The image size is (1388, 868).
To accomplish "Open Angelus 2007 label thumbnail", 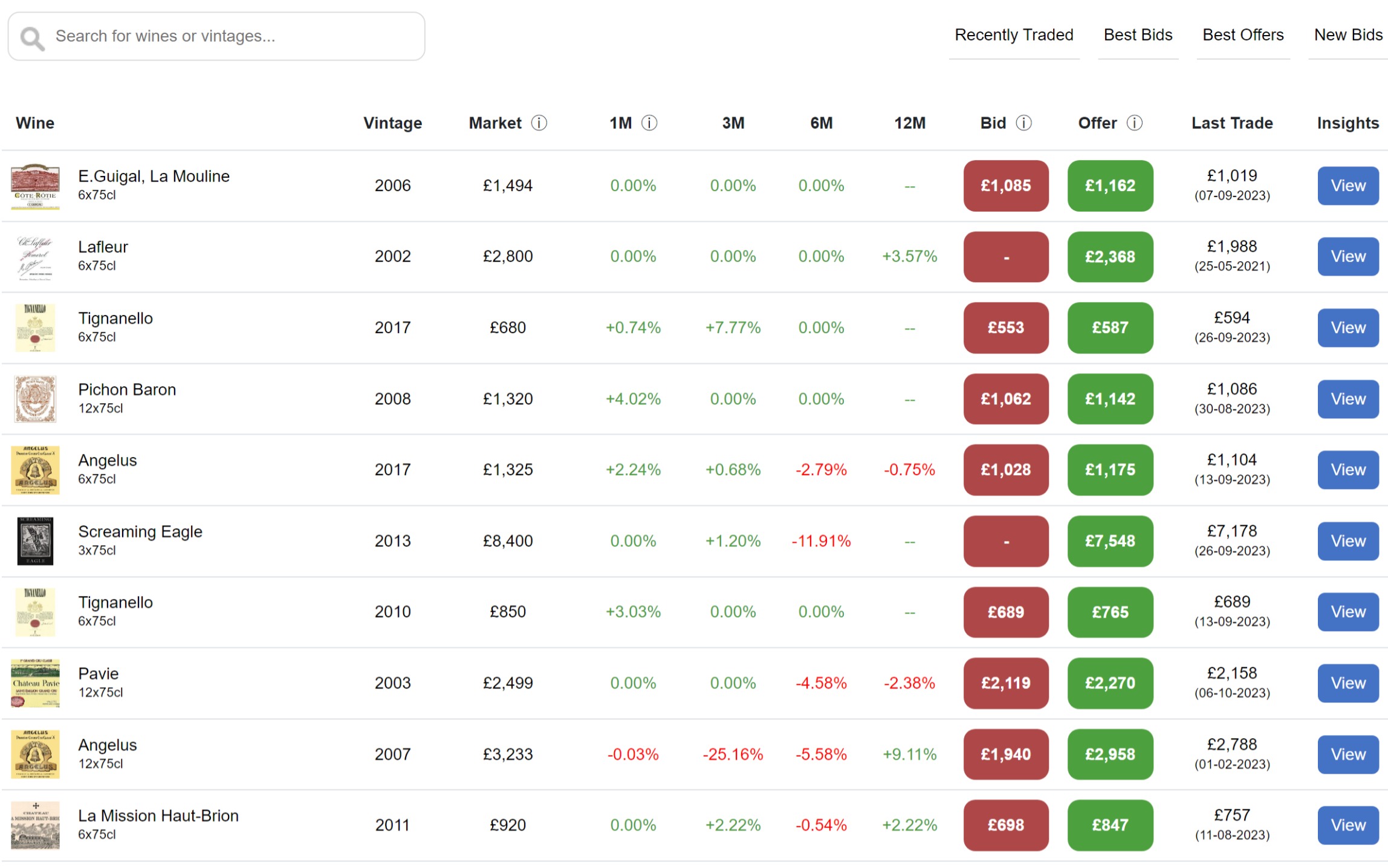I will point(35,754).
